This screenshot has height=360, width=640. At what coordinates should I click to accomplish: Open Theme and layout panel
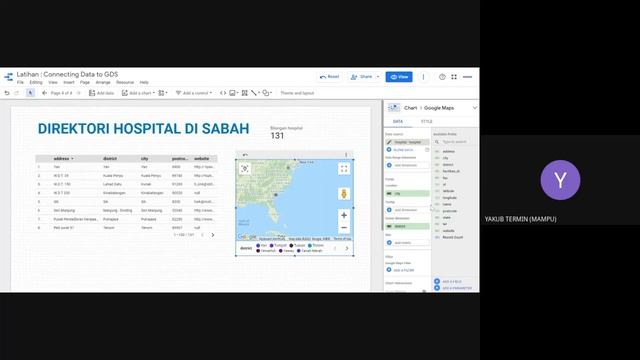297,93
